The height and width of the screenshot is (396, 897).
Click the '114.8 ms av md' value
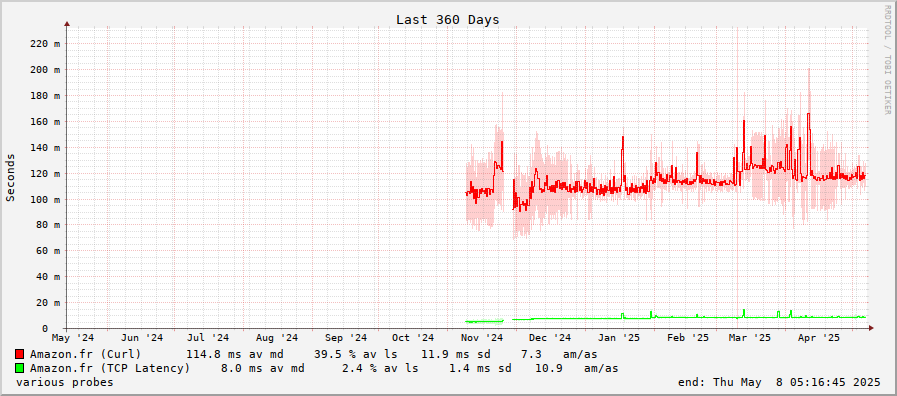click(235, 354)
